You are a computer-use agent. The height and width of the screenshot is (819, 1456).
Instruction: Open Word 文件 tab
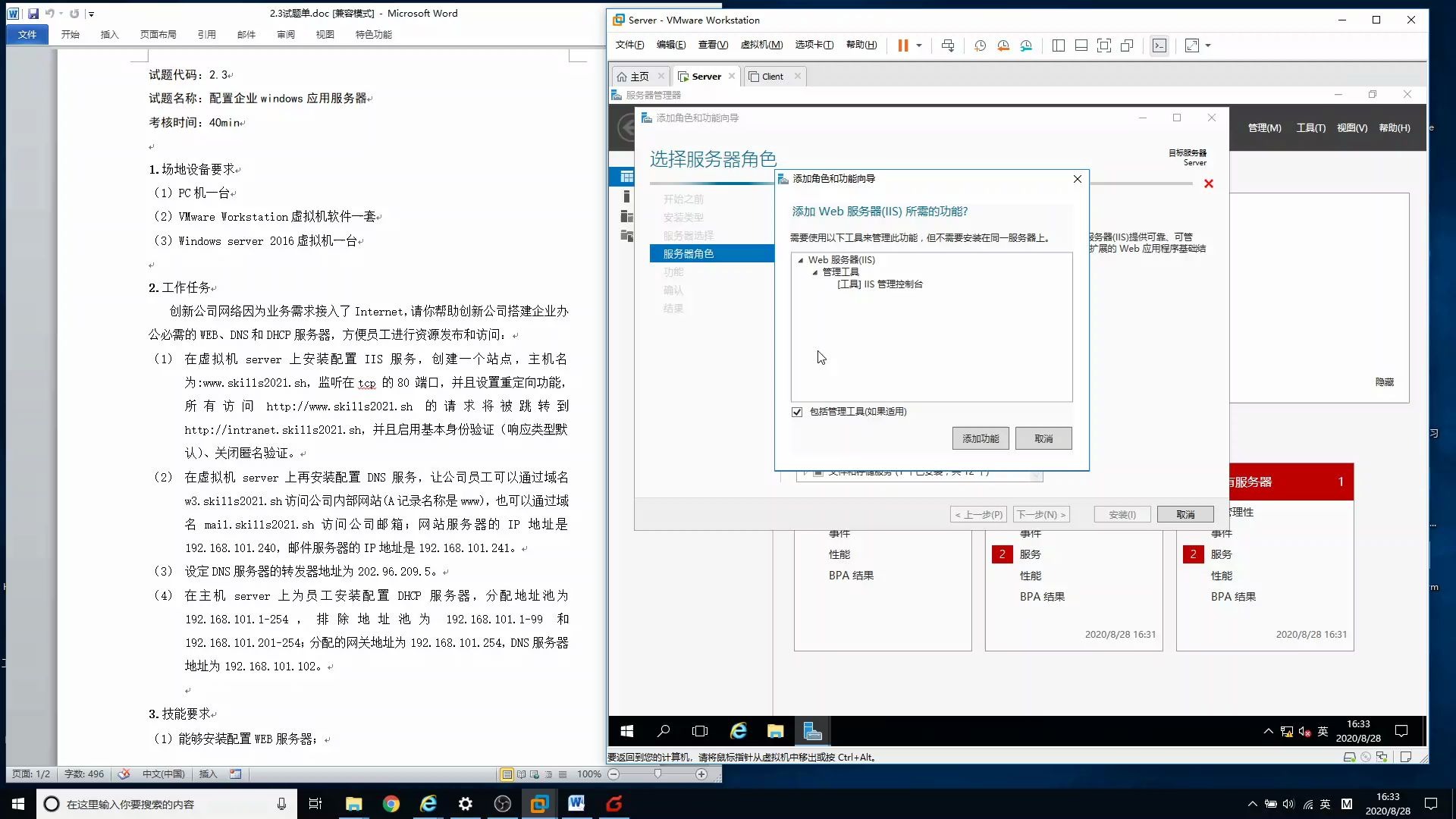coord(27,34)
